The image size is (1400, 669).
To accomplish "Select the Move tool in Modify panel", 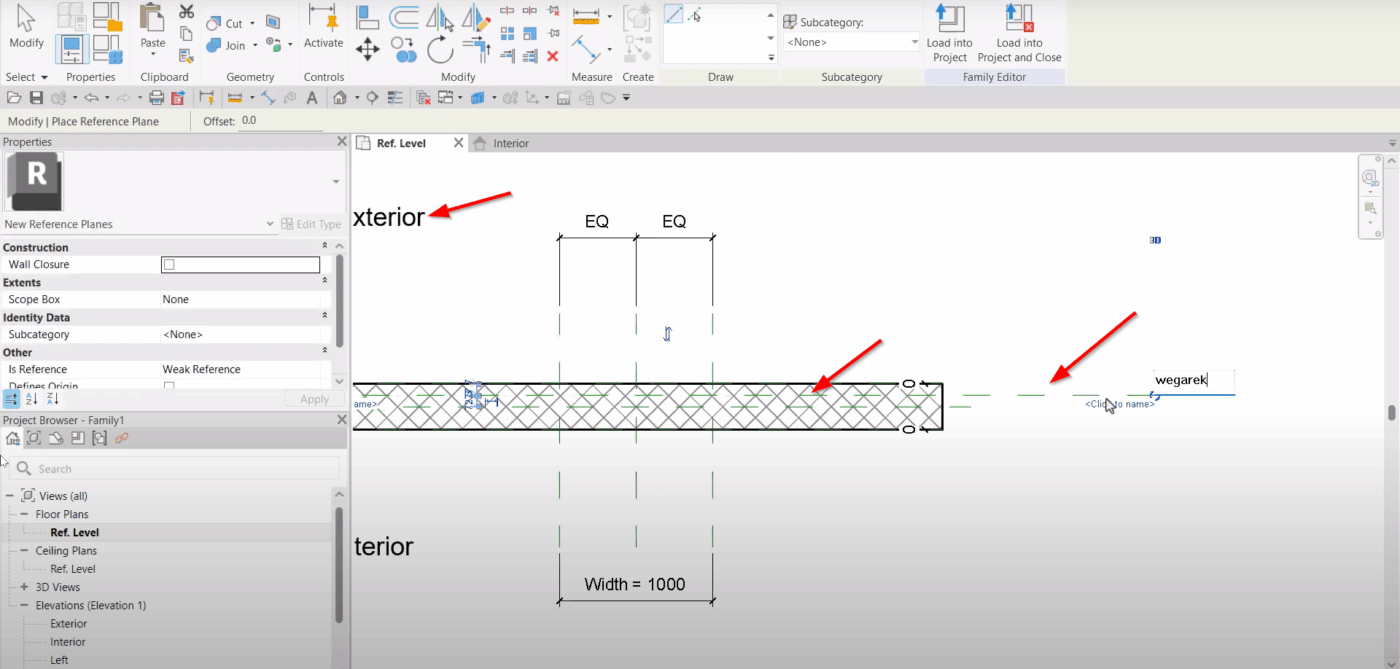I will [x=367, y=48].
